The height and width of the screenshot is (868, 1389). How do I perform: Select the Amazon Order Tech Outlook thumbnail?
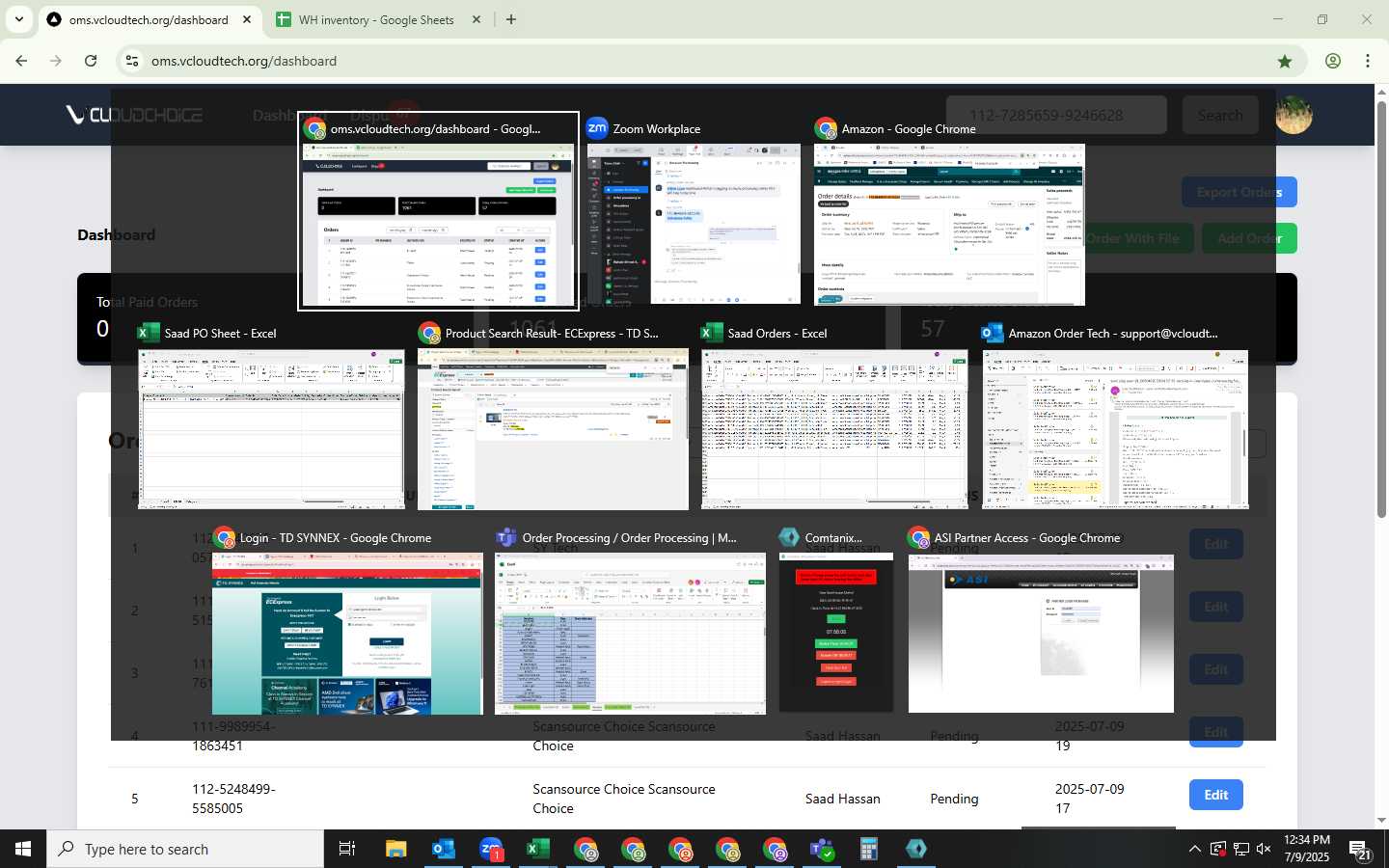point(1115,429)
